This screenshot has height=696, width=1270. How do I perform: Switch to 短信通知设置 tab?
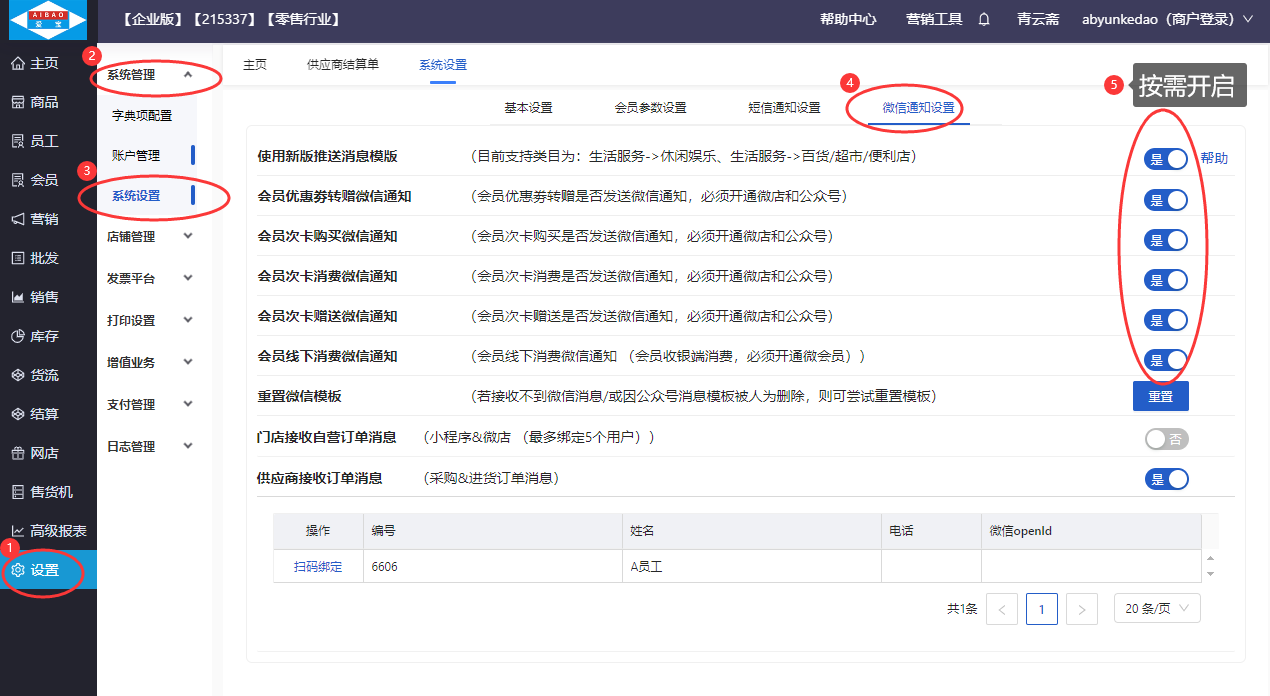[784, 108]
